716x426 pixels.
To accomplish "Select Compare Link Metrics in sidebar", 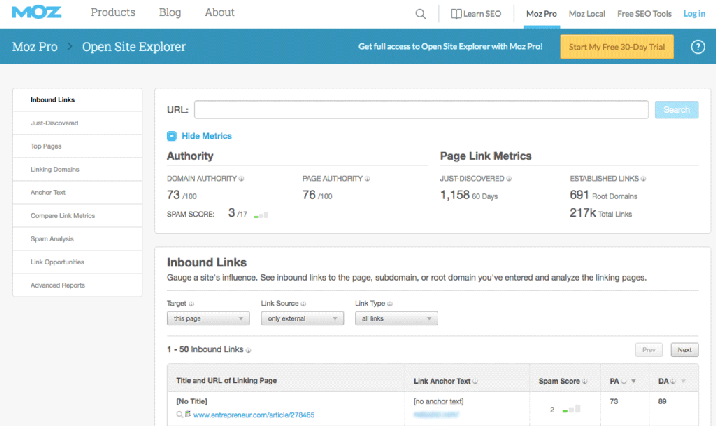I will (78, 216).
